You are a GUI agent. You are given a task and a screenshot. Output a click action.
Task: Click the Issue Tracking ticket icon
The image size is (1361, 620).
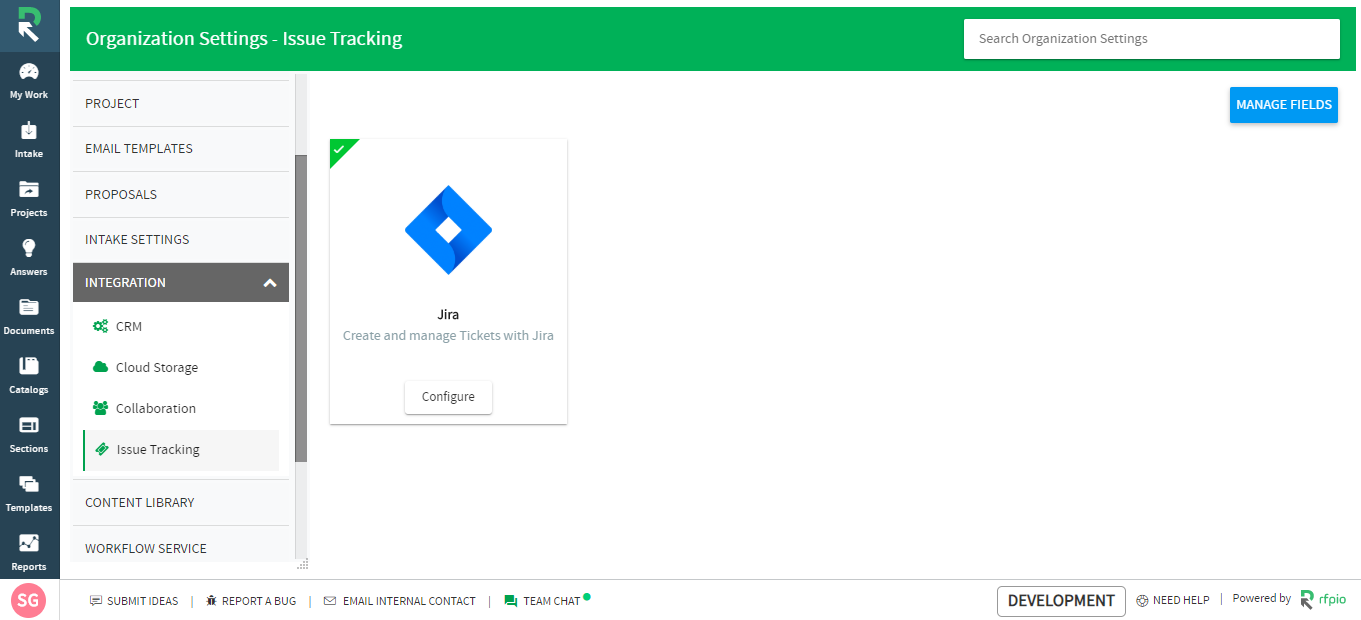click(x=101, y=450)
